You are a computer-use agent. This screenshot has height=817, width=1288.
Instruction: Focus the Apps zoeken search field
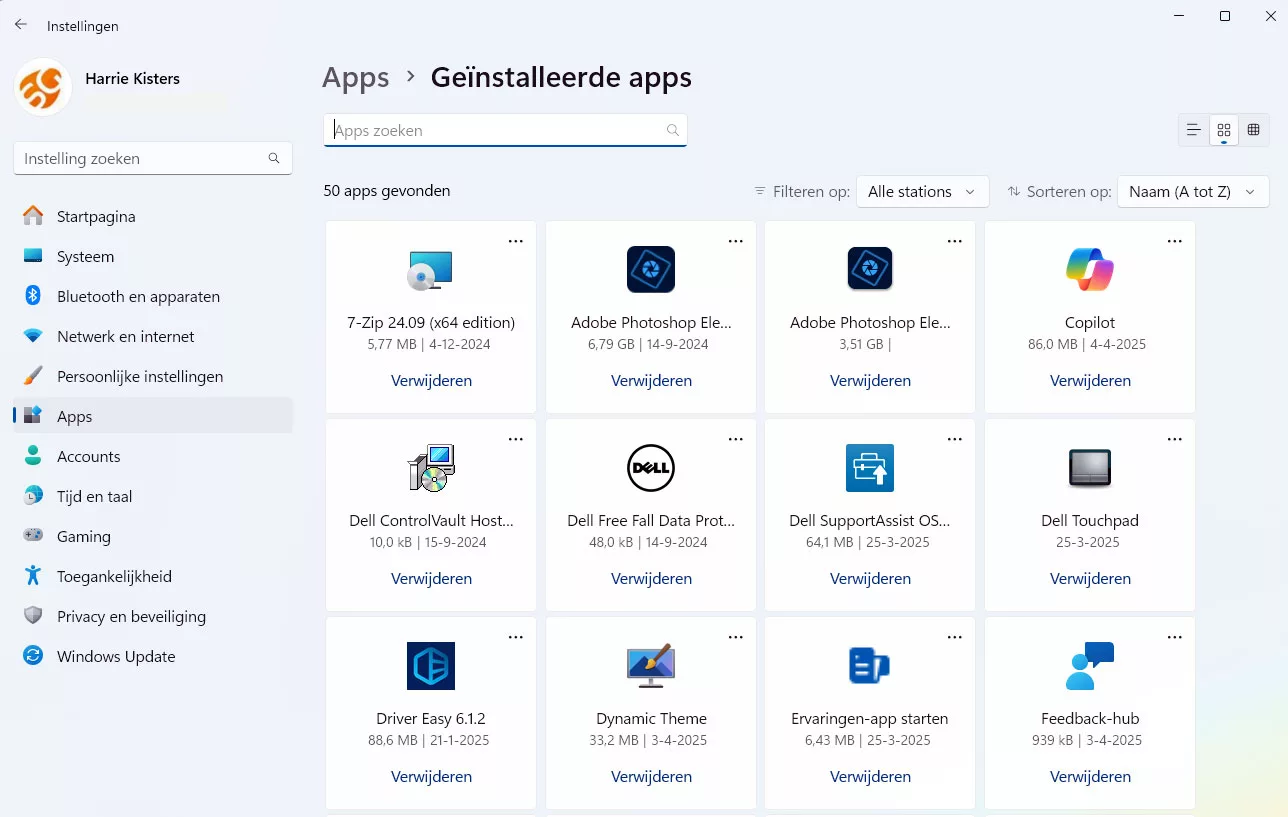click(x=505, y=130)
